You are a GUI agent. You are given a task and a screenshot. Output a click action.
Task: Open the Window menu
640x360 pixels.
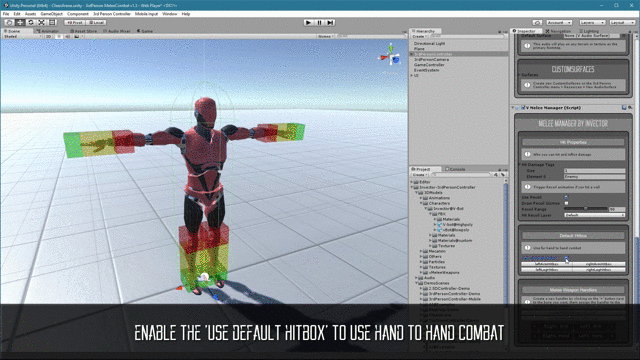click(169, 14)
